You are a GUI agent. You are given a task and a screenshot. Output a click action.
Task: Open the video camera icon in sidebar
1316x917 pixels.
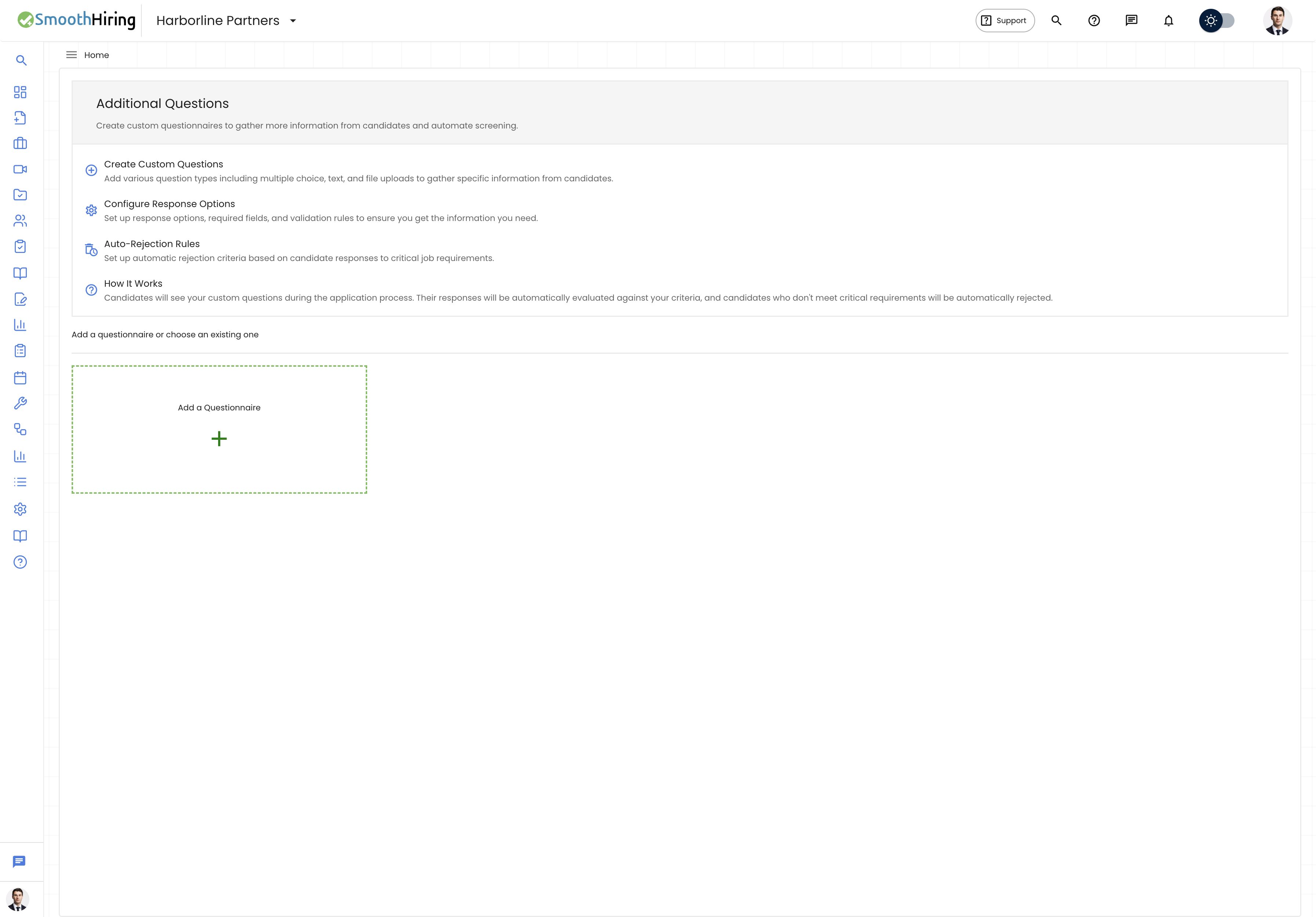point(20,169)
